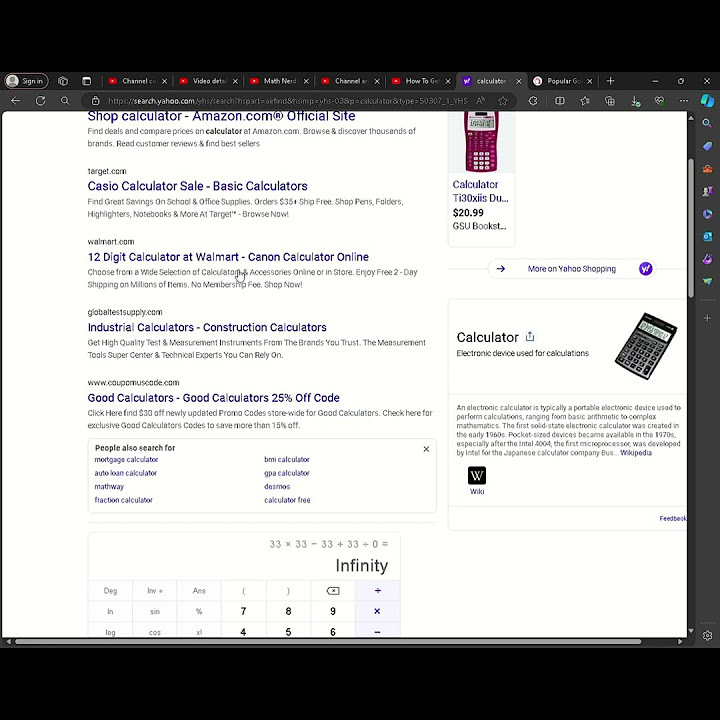Click Sign in profile button

[x=26, y=81]
